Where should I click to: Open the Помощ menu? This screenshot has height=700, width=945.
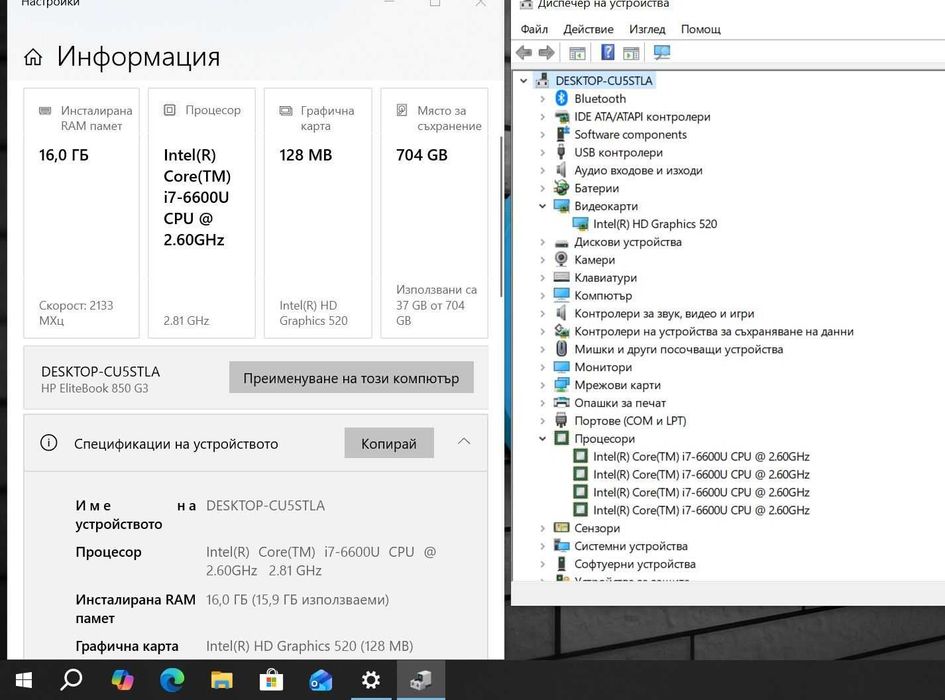pos(700,29)
